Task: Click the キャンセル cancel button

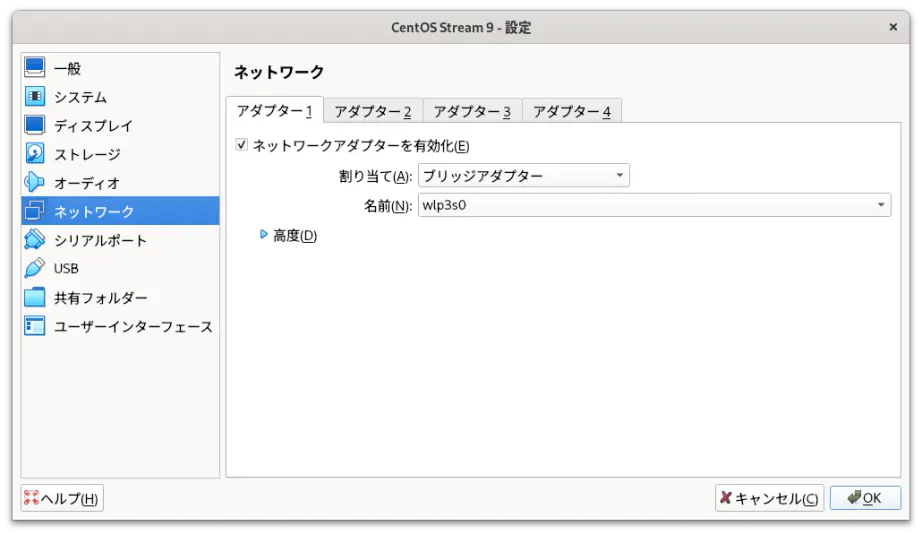Action: coord(769,498)
